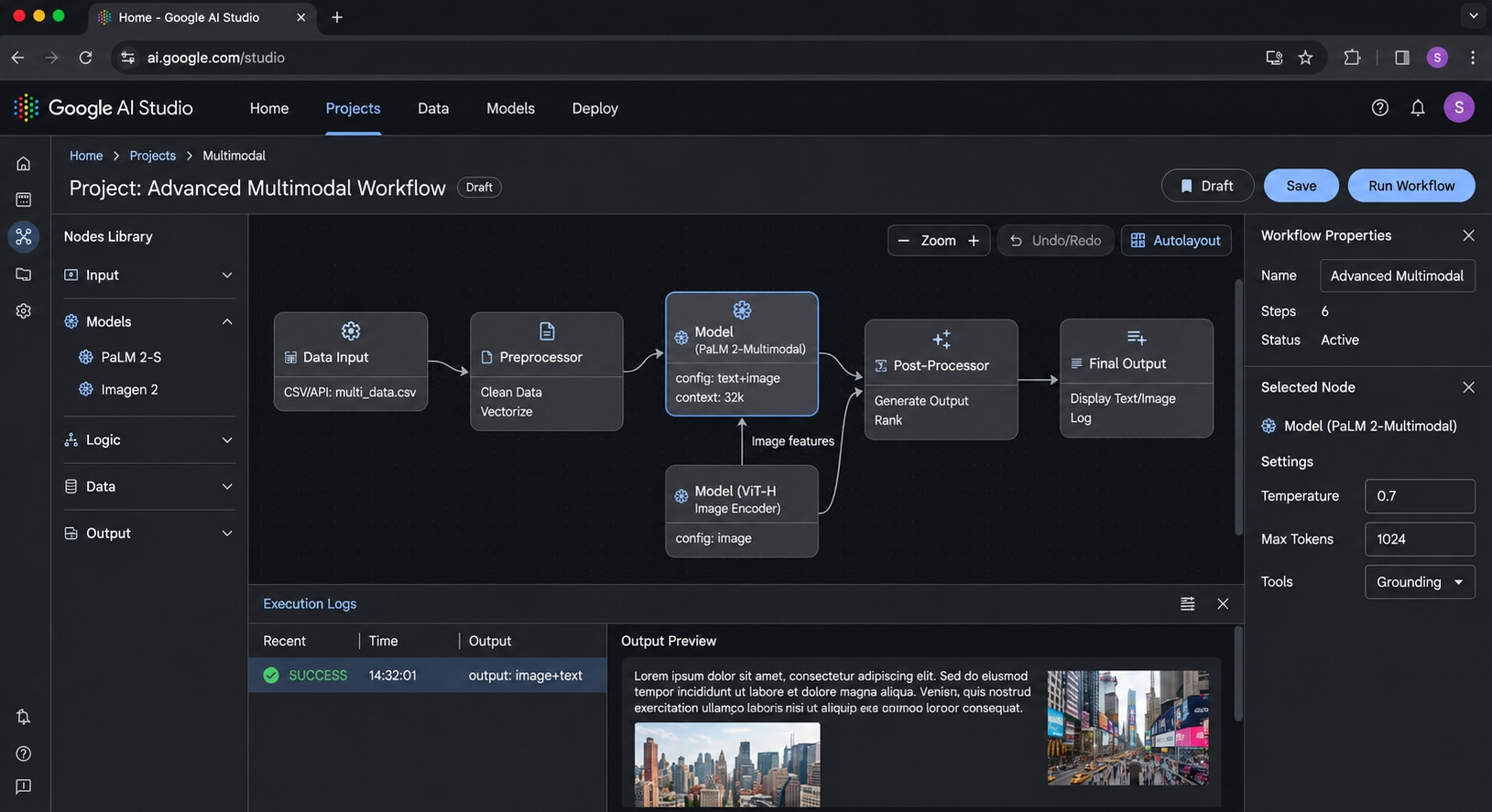1492x812 pixels.
Task: Click the Autolayout button
Action: (x=1176, y=241)
